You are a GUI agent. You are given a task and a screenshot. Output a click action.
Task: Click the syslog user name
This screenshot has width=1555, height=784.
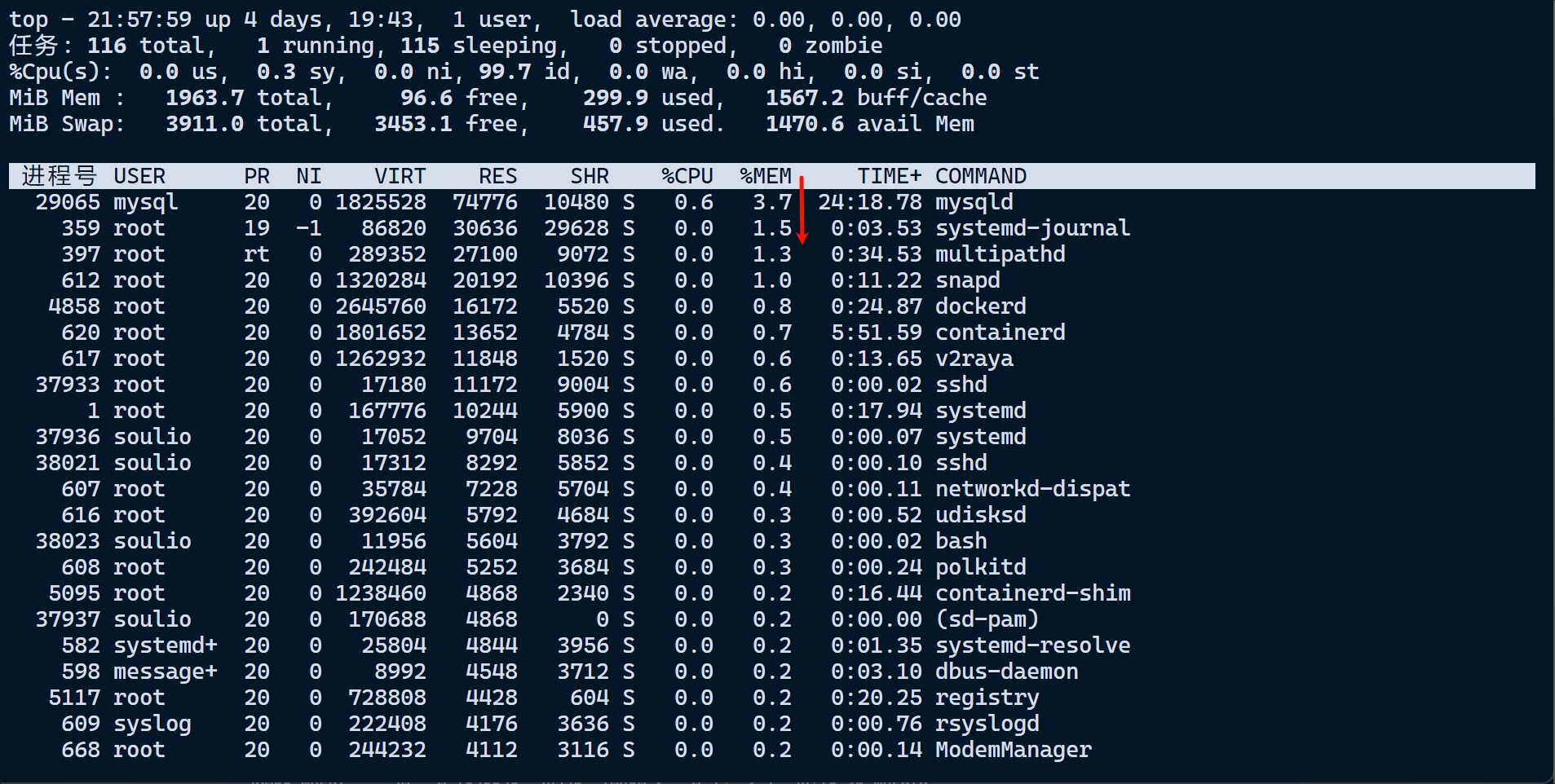point(152,724)
